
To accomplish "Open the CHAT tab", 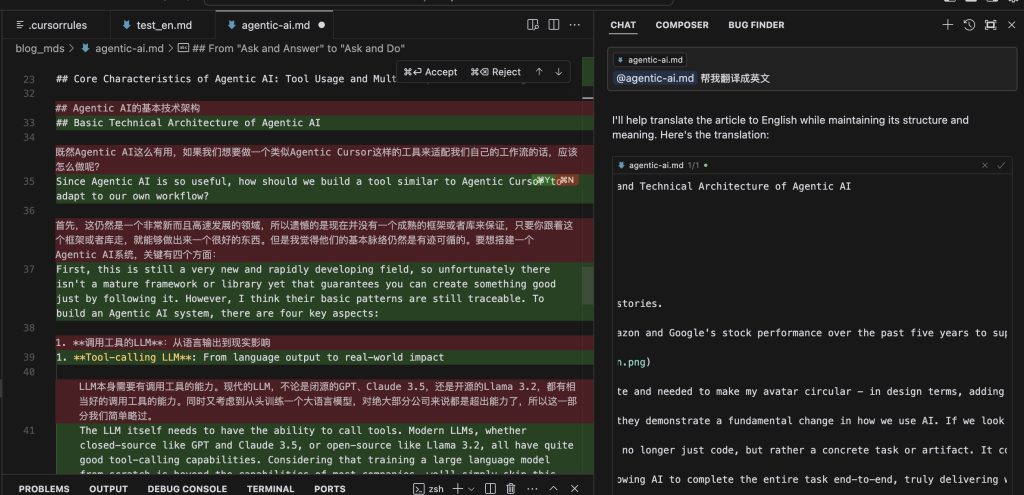I will [623, 25].
